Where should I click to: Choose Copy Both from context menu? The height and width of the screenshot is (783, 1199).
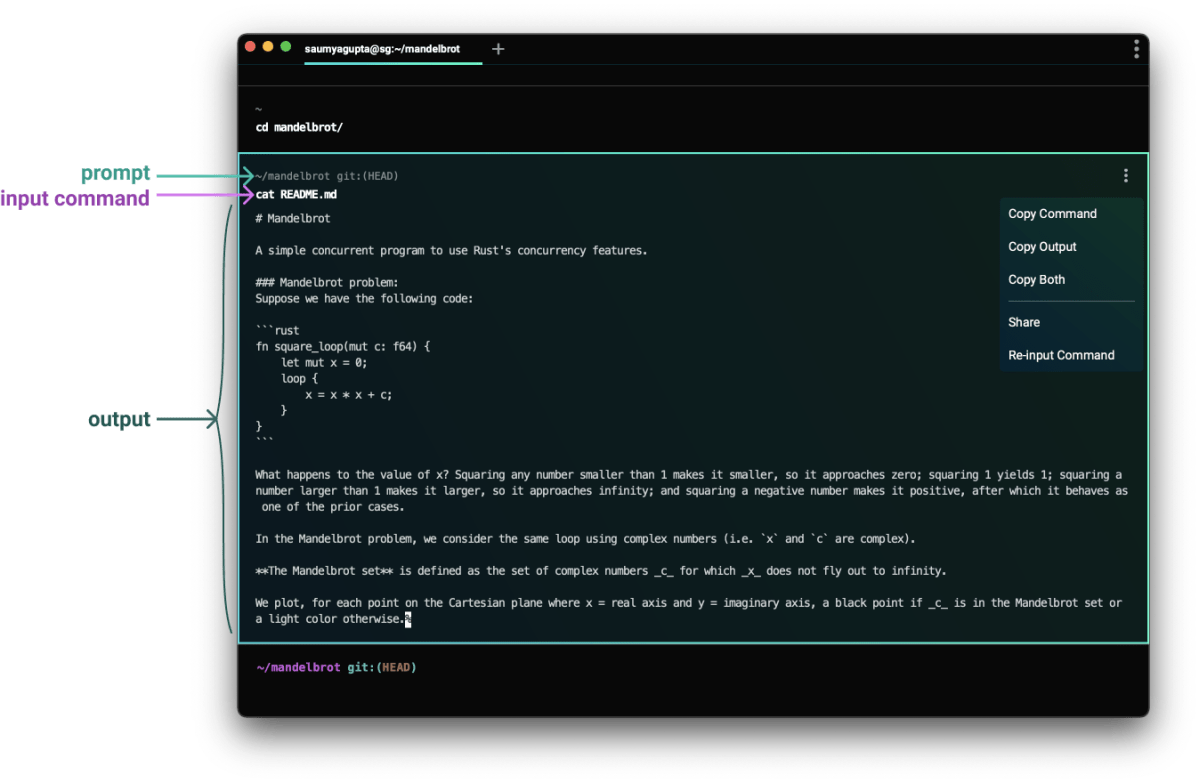(x=1036, y=280)
